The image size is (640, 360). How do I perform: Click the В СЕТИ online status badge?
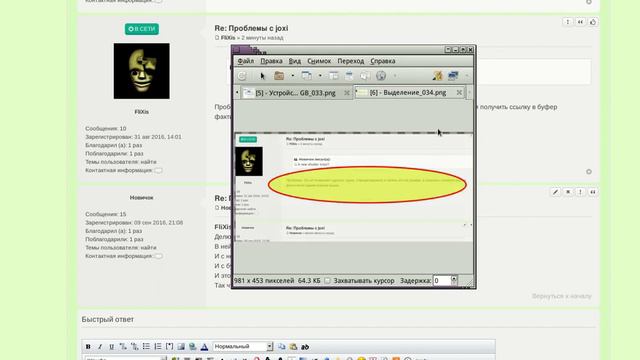pyautogui.click(x=142, y=29)
